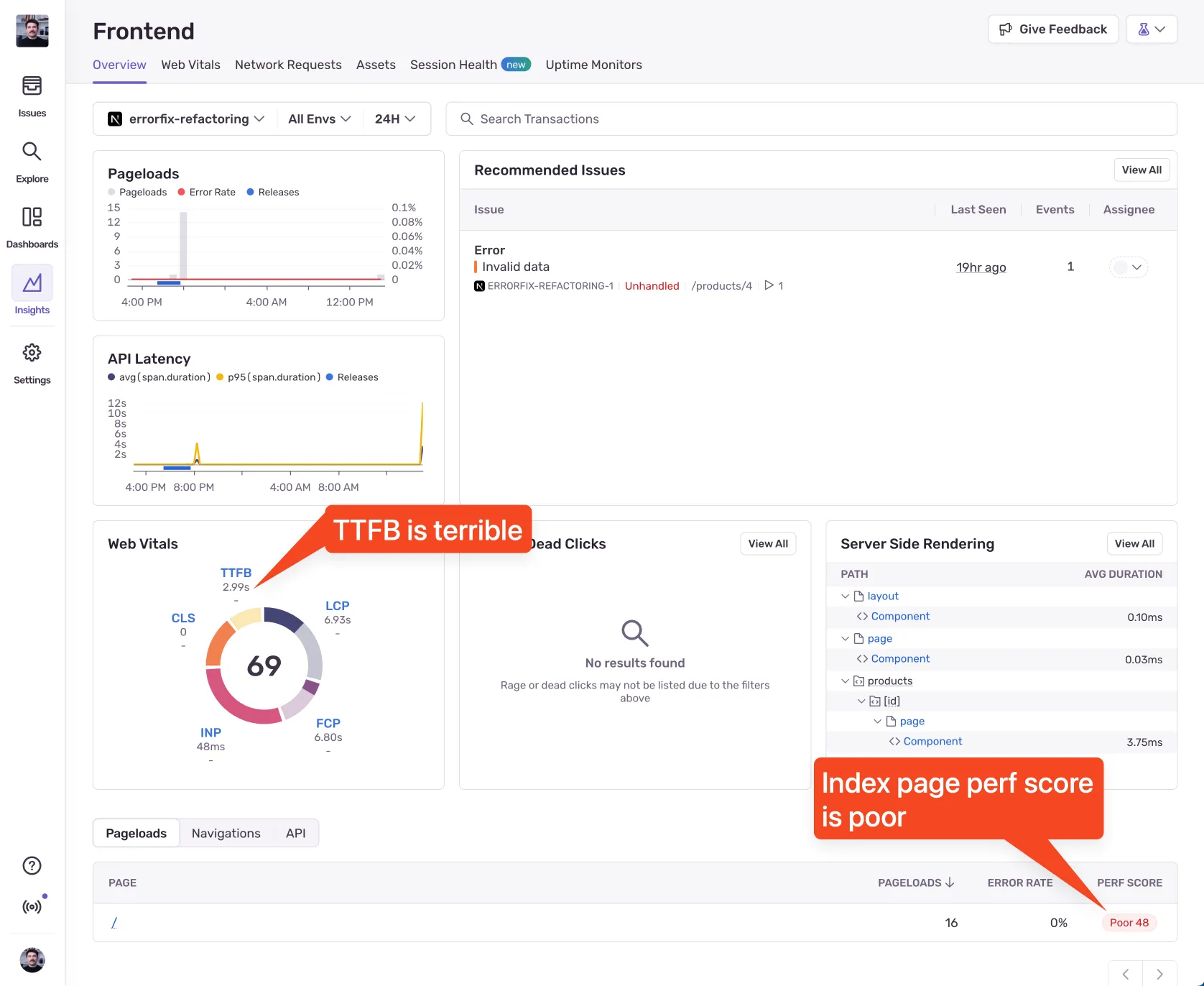Select the Explore icon in the sidebar
Image resolution: width=1204 pixels, height=986 pixels.
coord(32,160)
